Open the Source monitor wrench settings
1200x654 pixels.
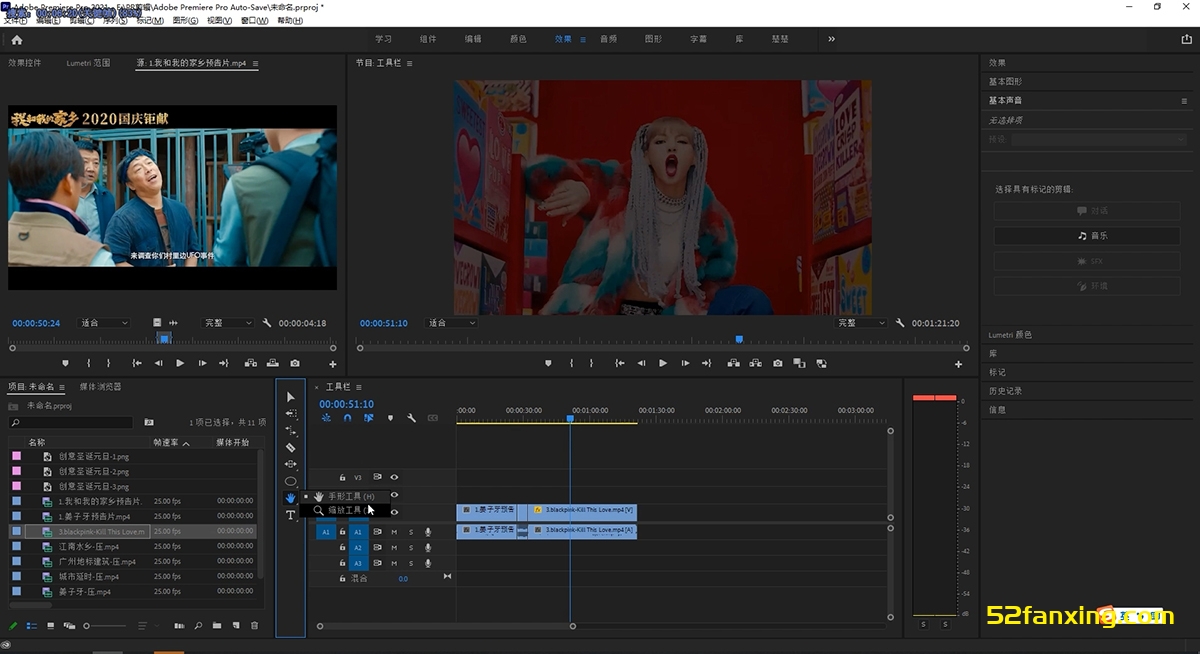(x=267, y=323)
